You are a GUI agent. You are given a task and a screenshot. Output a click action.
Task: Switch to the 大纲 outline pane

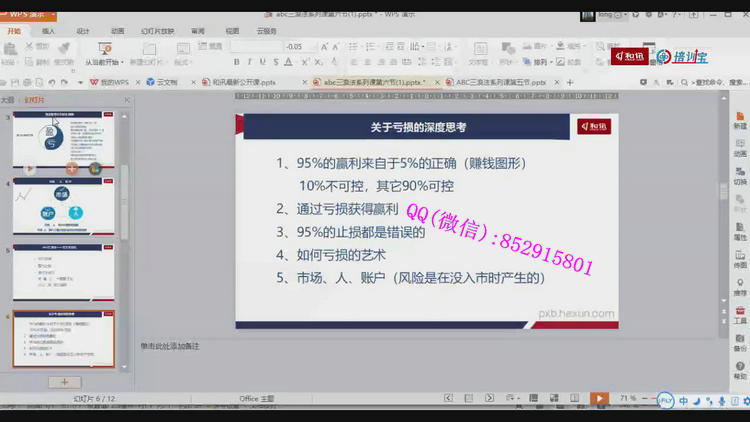point(8,100)
